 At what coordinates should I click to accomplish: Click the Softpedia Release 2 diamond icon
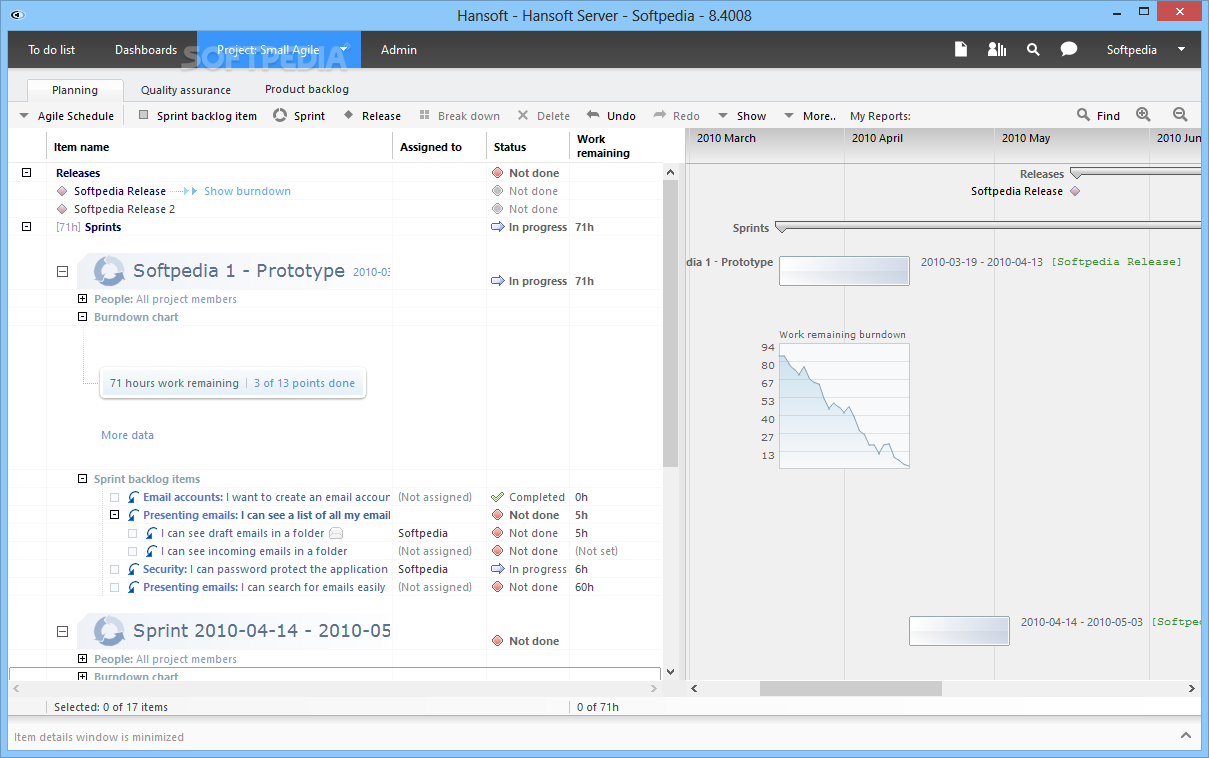(62, 209)
